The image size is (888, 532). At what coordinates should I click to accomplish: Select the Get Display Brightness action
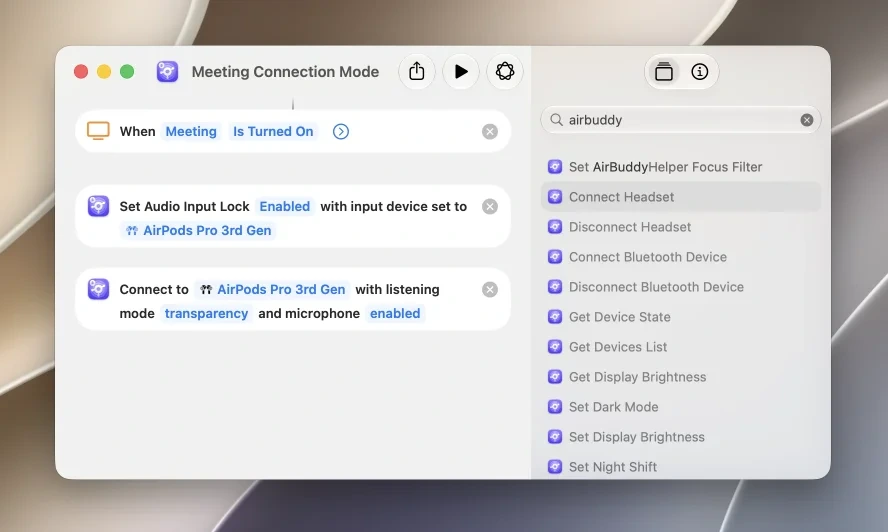[681, 377]
